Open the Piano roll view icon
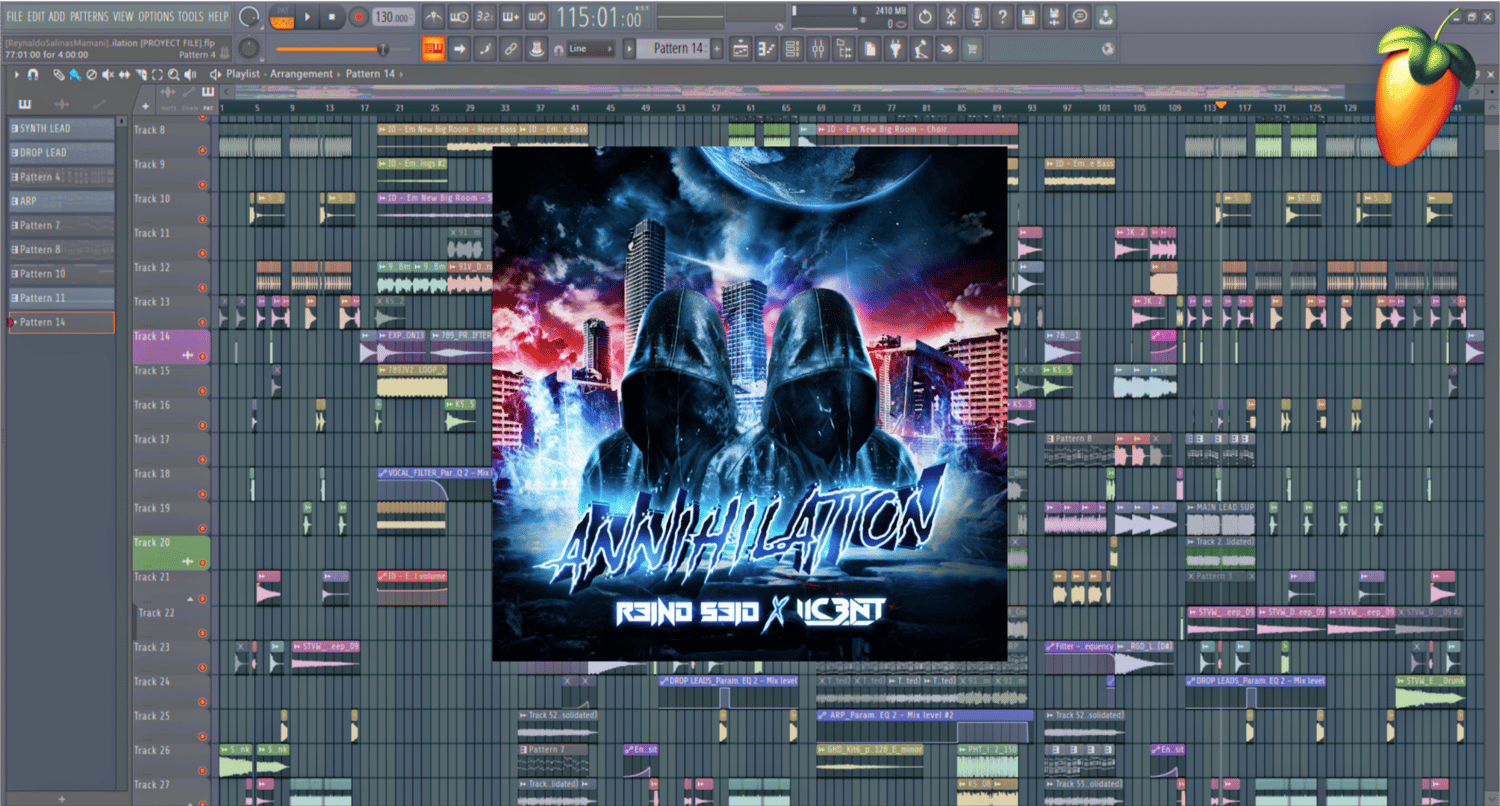The width and height of the screenshot is (1500, 806). [766, 49]
